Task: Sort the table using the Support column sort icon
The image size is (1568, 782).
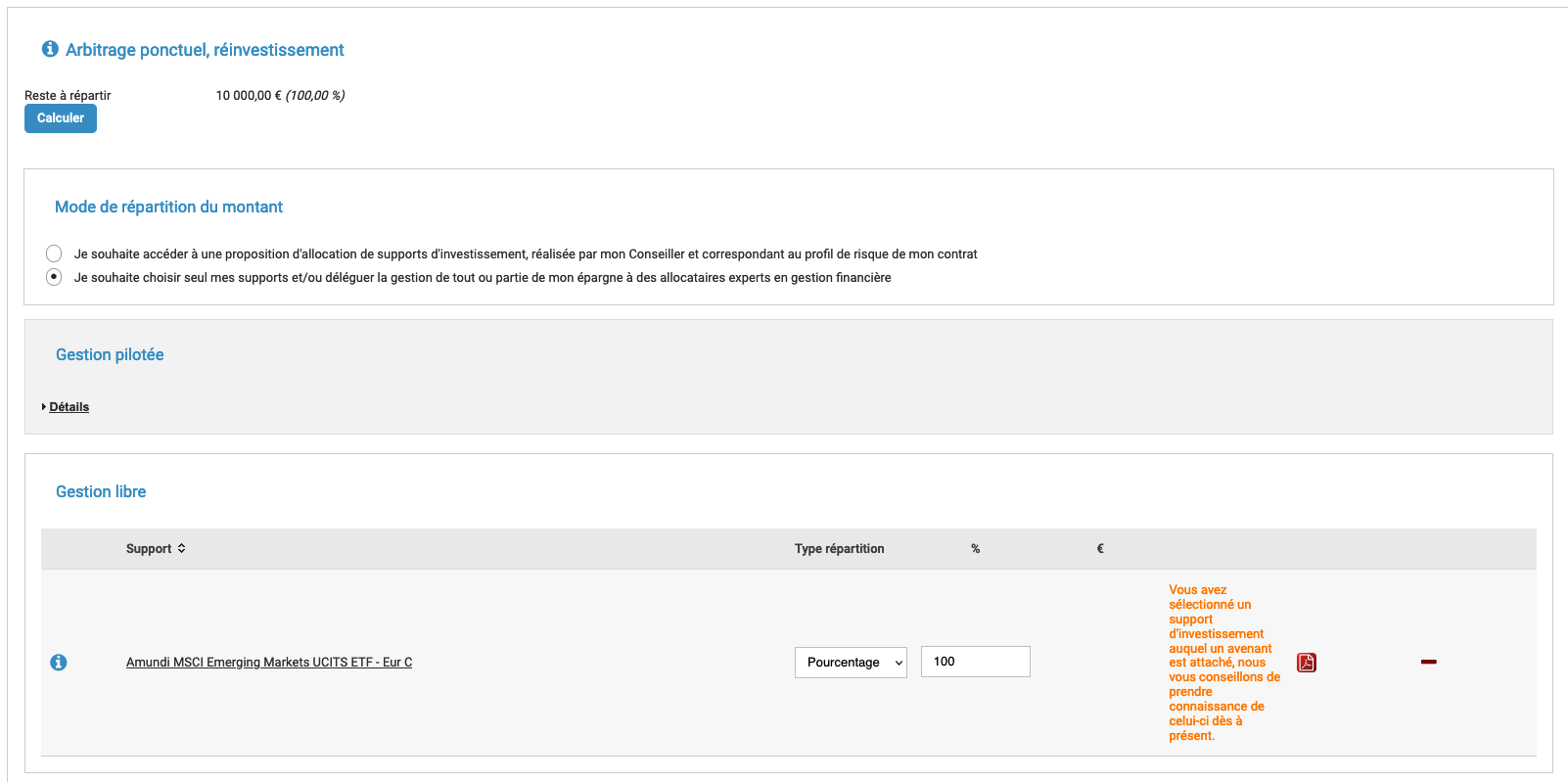Action: coord(182,548)
